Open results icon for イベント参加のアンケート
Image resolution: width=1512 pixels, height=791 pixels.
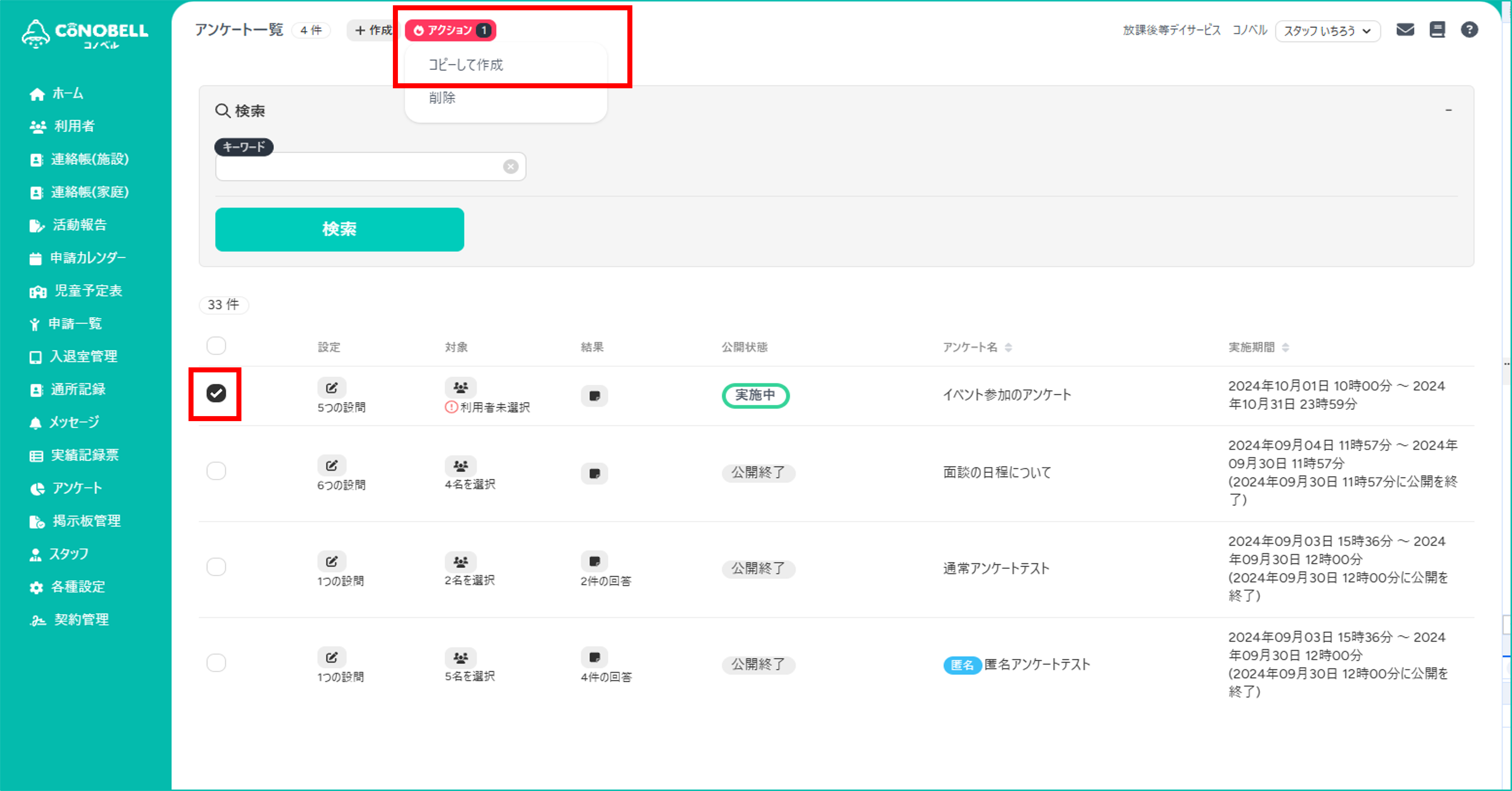tap(594, 396)
